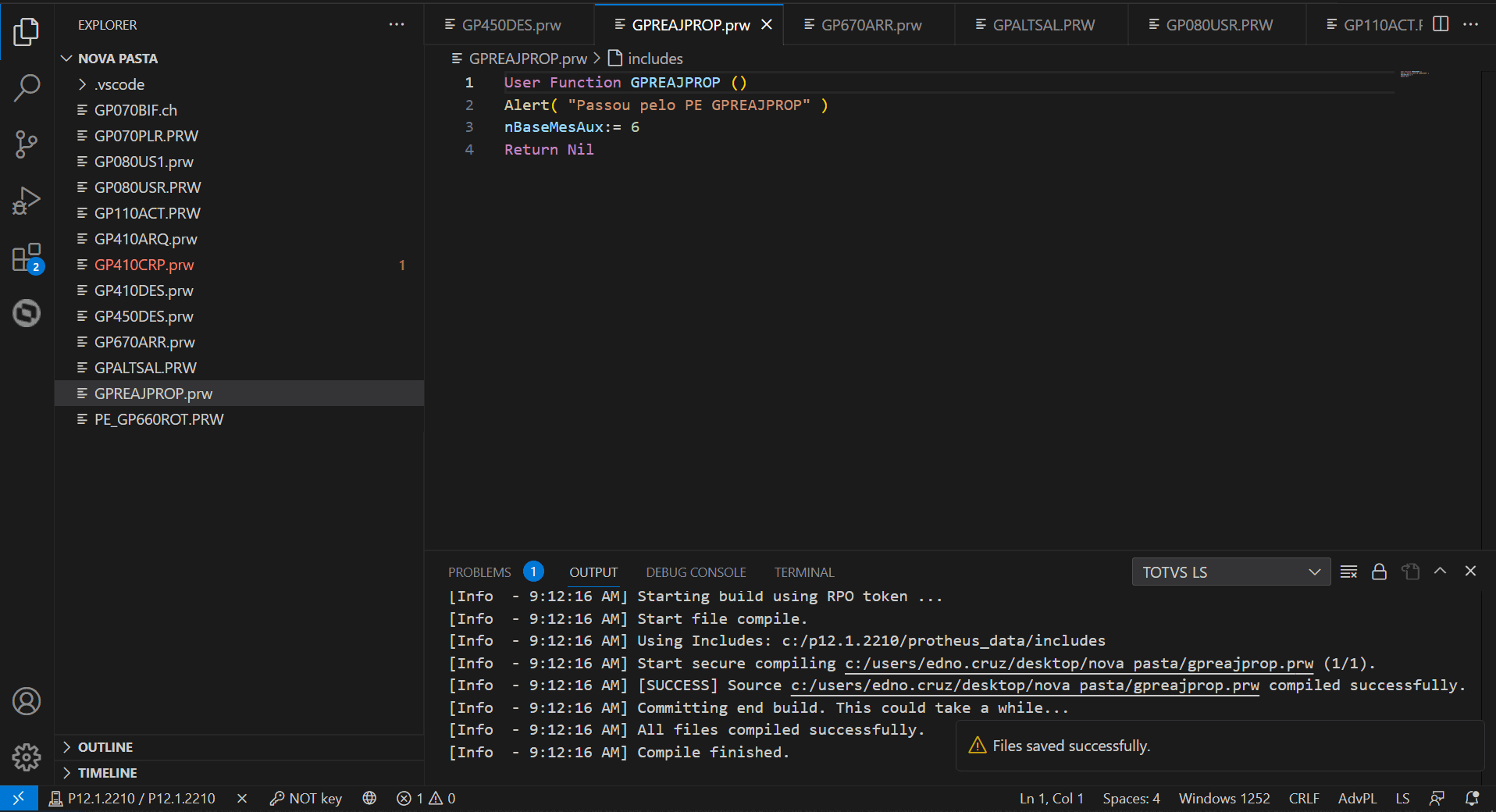Image resolution: width=1496 pixels, height=812 pixels.
Task: Open the Search view in the activity bar
Action: [x=27, y=87]
